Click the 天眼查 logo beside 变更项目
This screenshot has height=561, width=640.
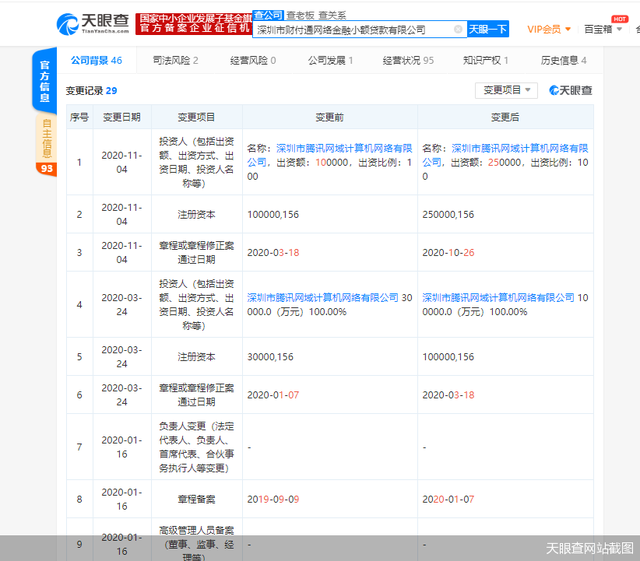[570, 90]
